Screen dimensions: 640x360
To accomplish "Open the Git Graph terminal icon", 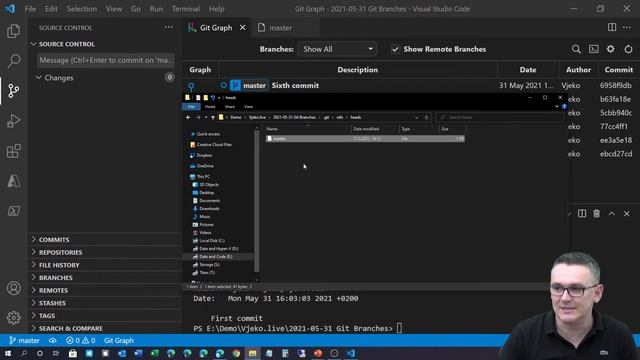I will tap(593, 49).
